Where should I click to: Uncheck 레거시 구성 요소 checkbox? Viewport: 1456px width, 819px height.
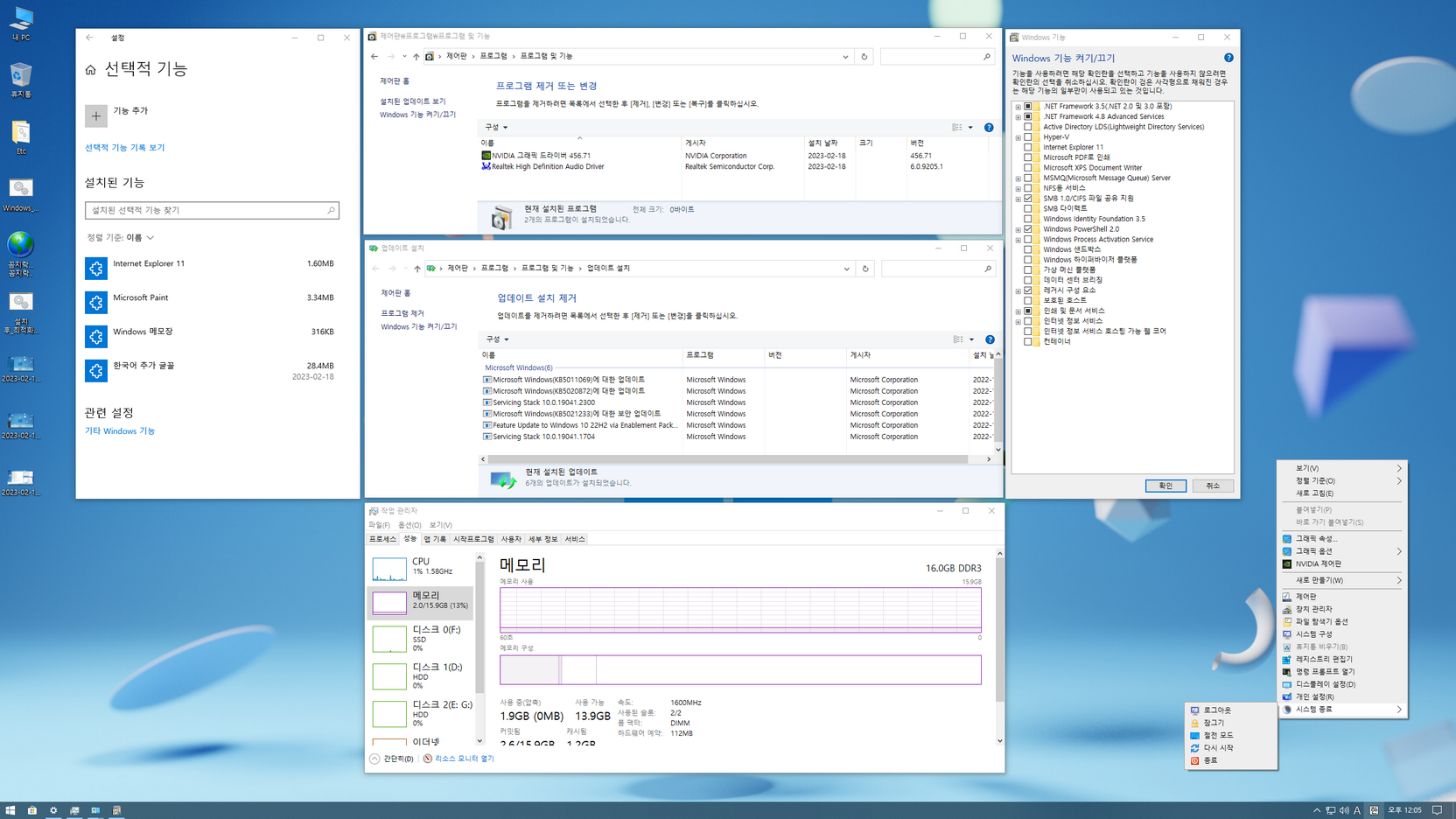[1028, 290]
